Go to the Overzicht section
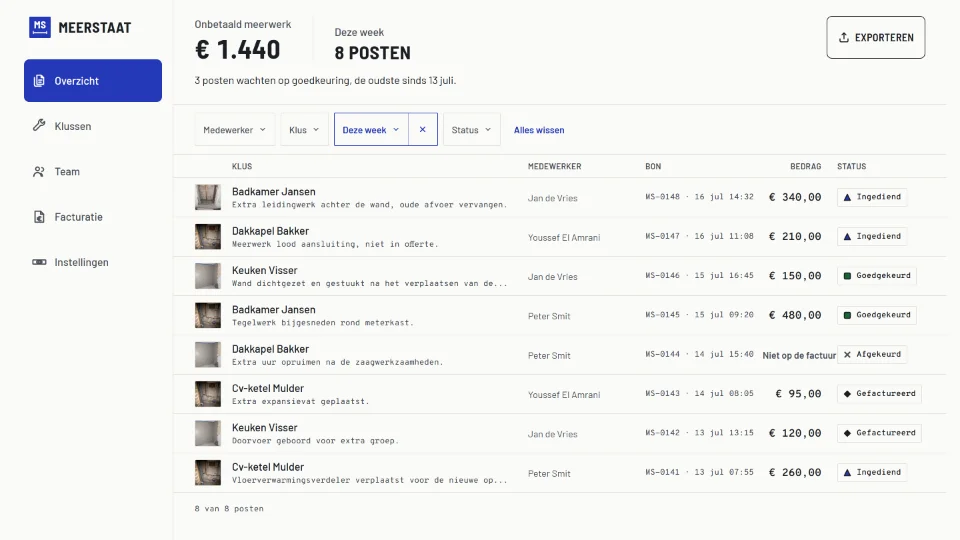The width and height of the screenshot is (960, 540). (93, 80)
